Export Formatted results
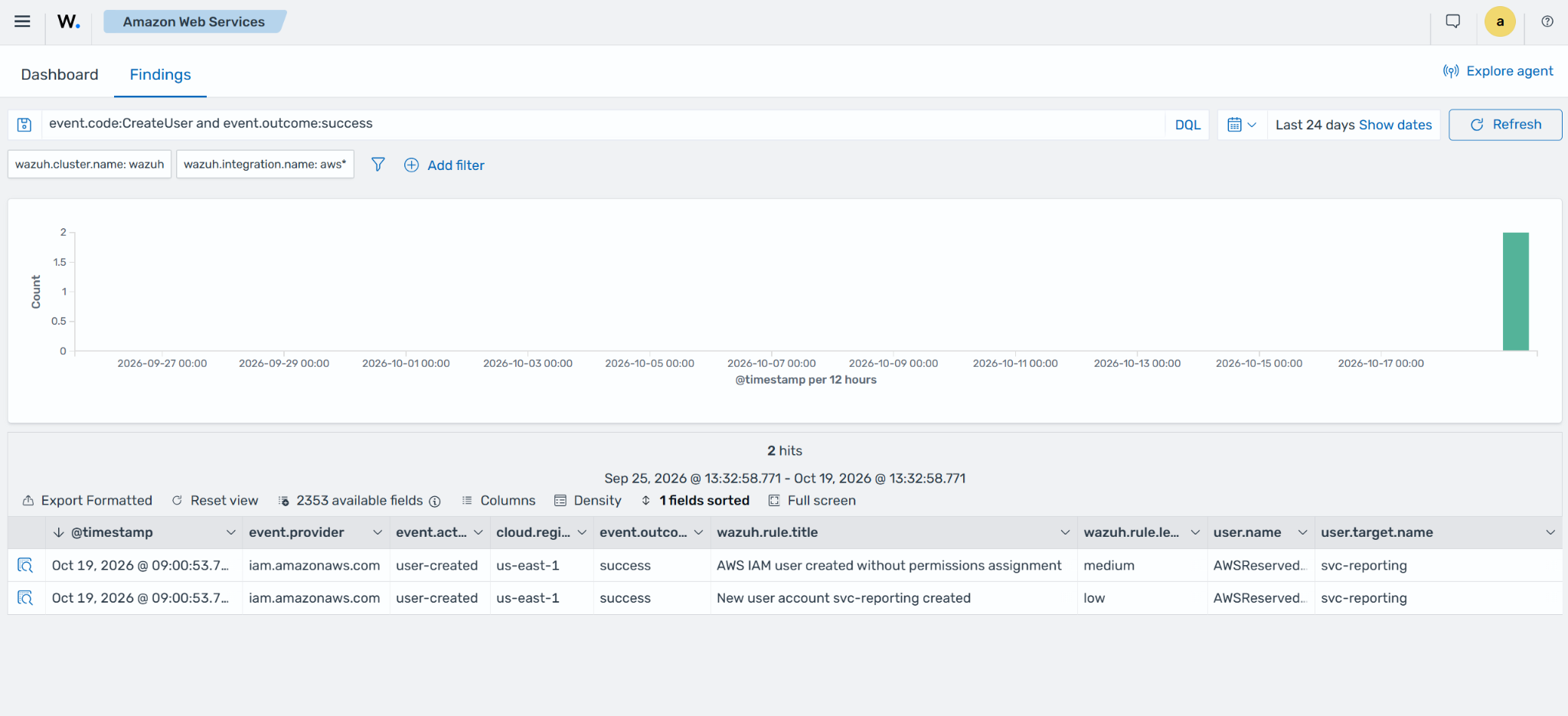This screenshot has width=1568, height=716. (87, 500)
